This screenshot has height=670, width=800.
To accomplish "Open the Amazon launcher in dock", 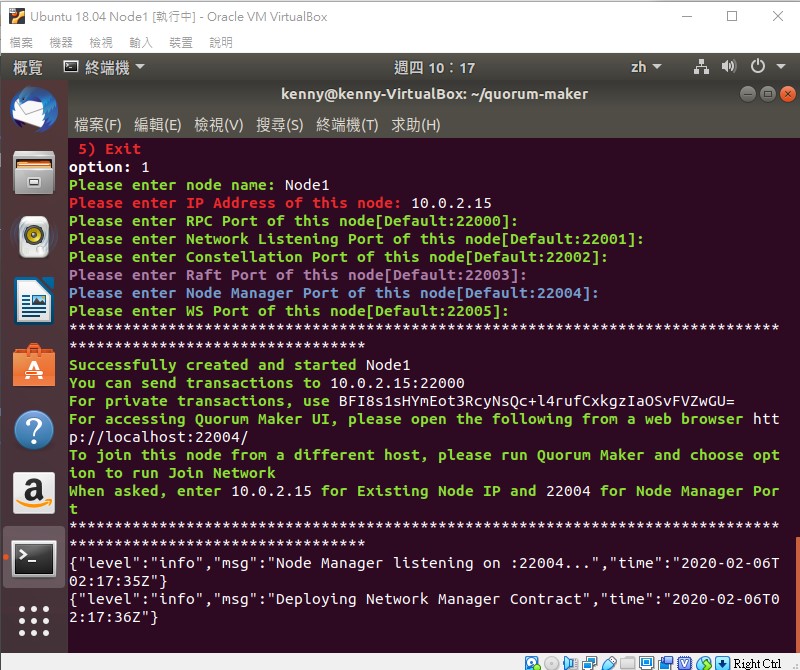I will (x=34, y=493).
